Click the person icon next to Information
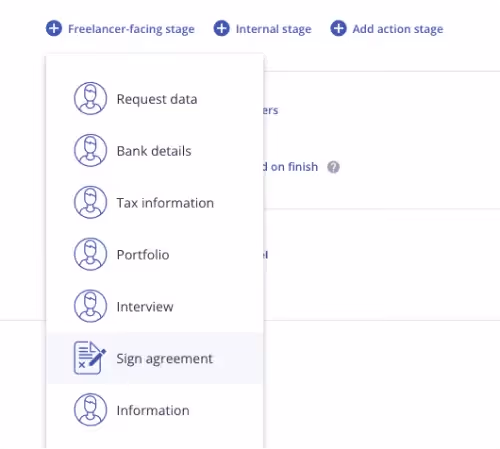 point(90,410)
